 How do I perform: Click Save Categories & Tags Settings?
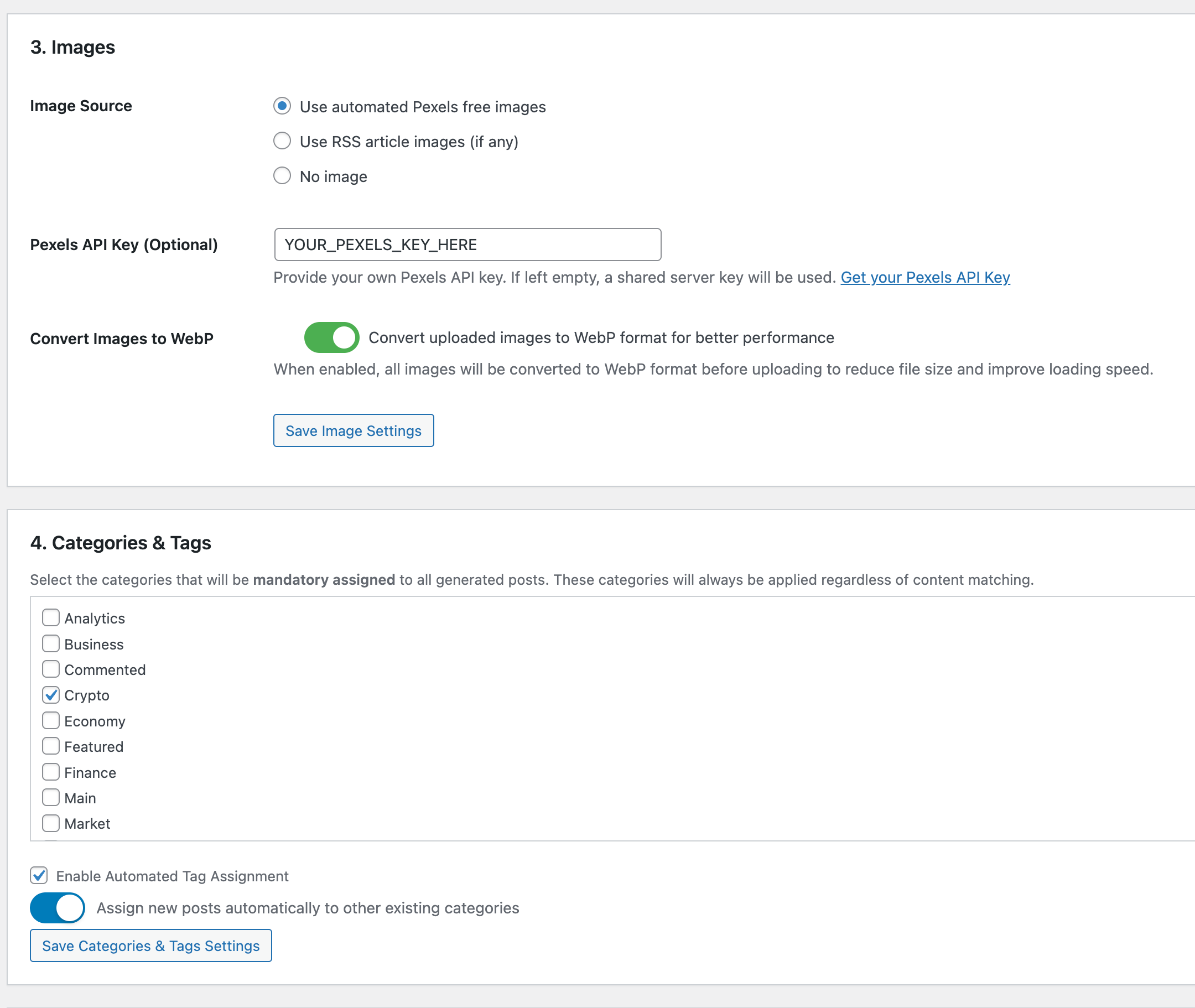150,945
